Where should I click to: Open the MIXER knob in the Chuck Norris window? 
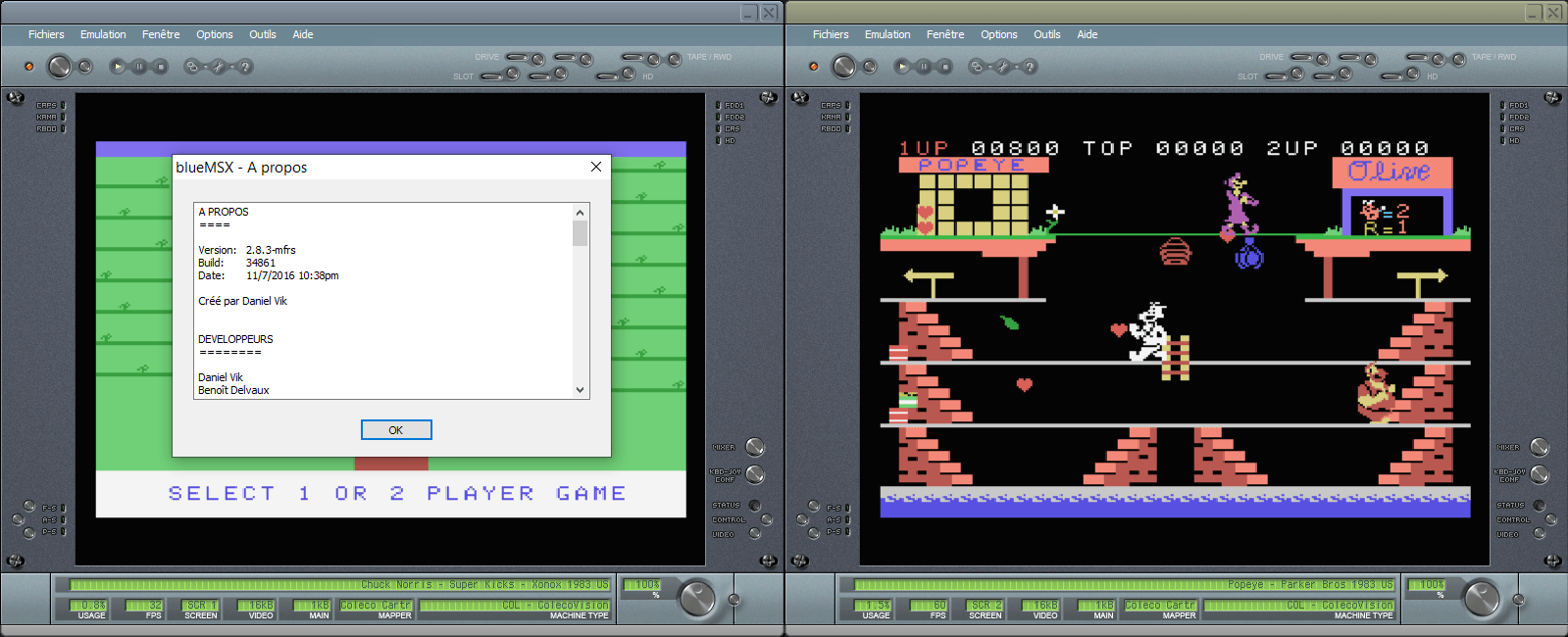pos(755,447)
